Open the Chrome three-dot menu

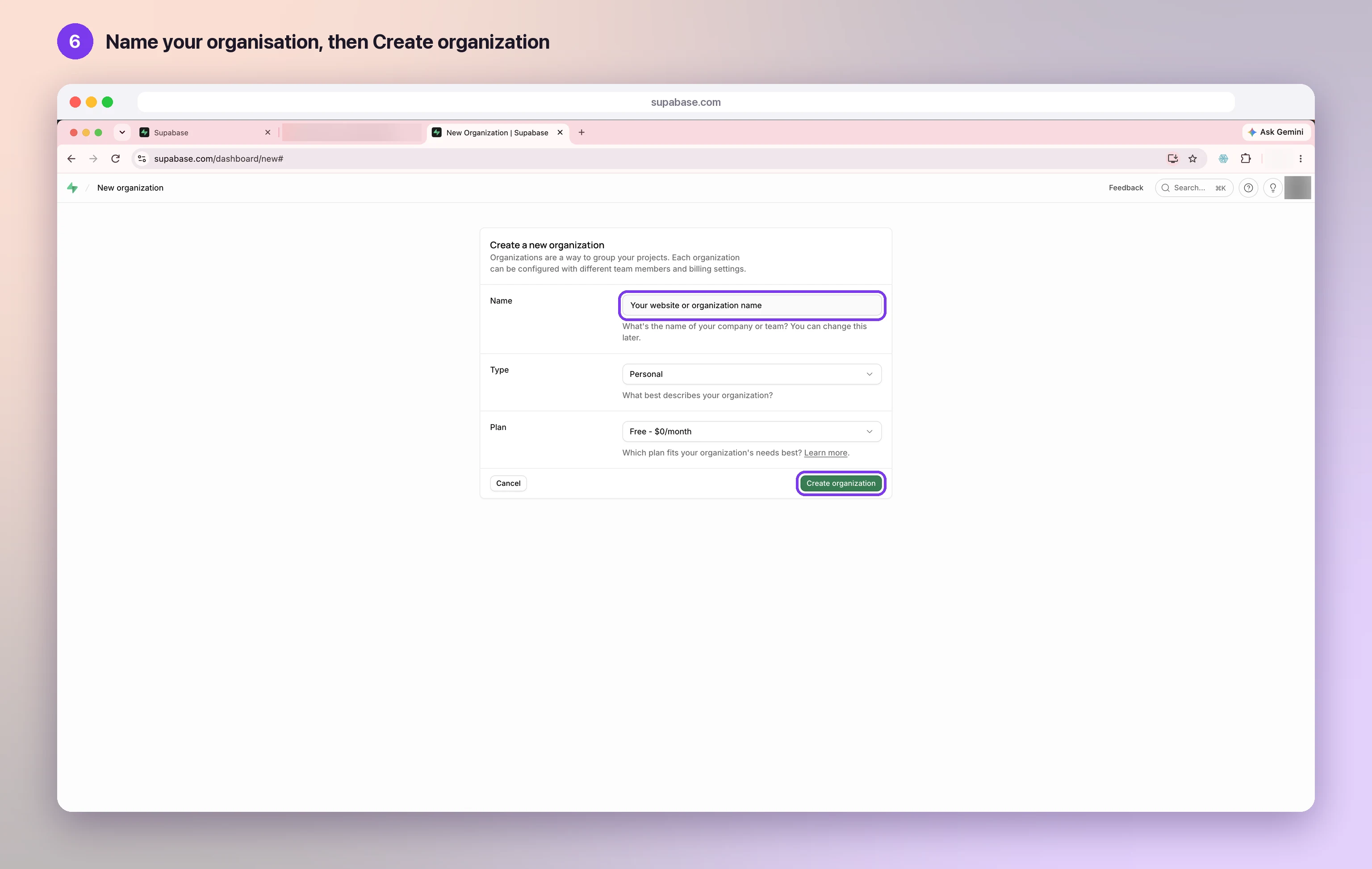[x=1300, y=159]
